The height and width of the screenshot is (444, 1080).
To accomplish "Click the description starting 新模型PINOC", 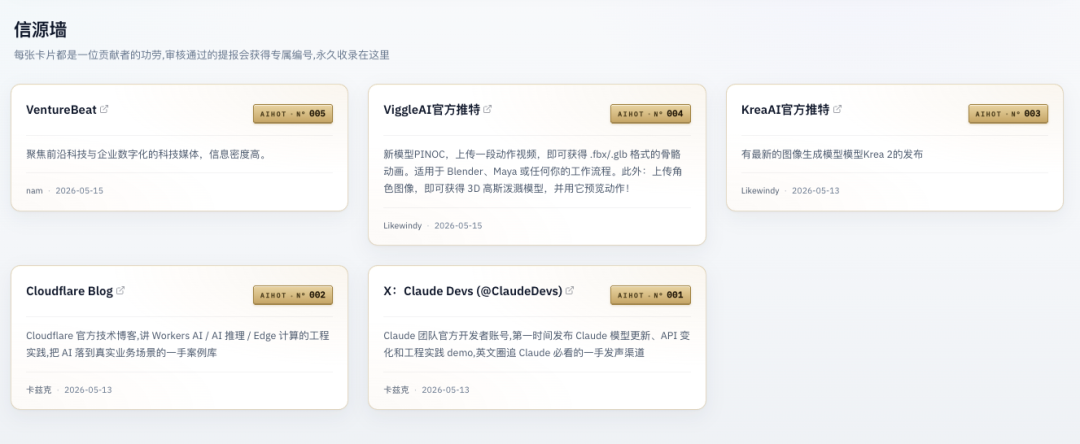I will (x=532, y=171).
